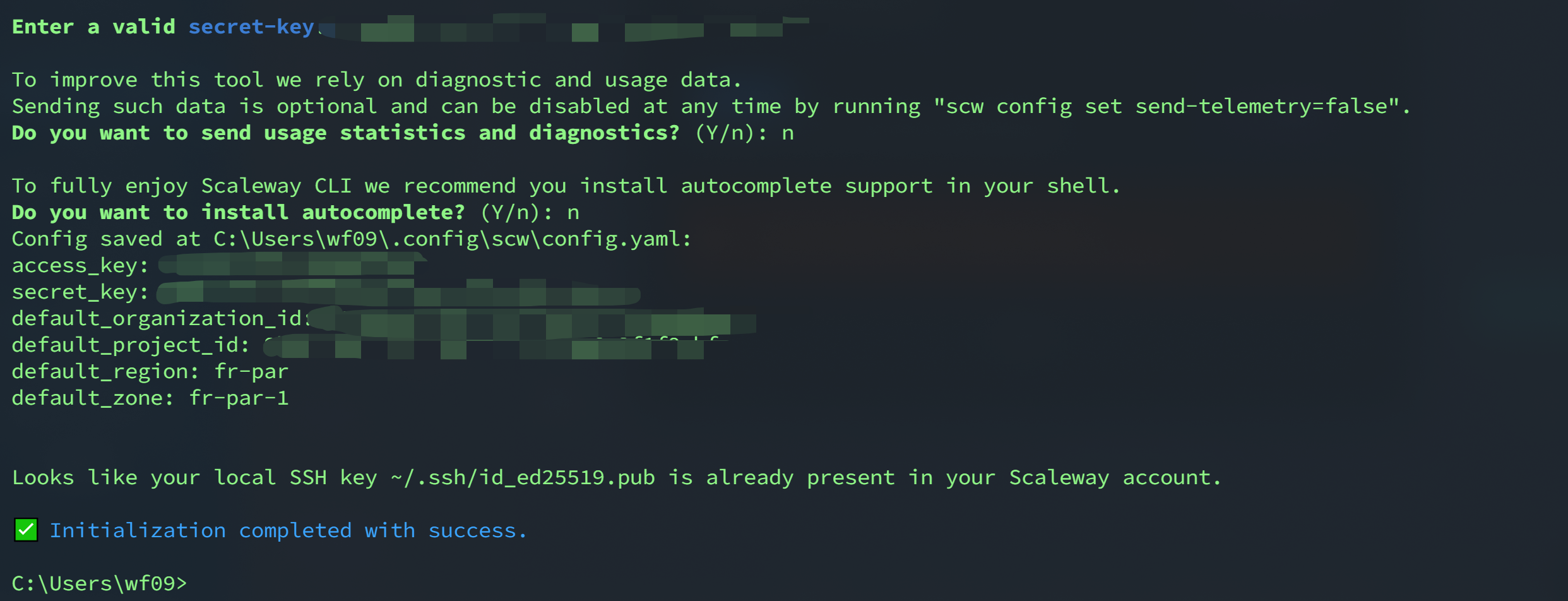Click the 'Initialization completed with success.' message
1568x601 pixels.
(x=288, y=531)
